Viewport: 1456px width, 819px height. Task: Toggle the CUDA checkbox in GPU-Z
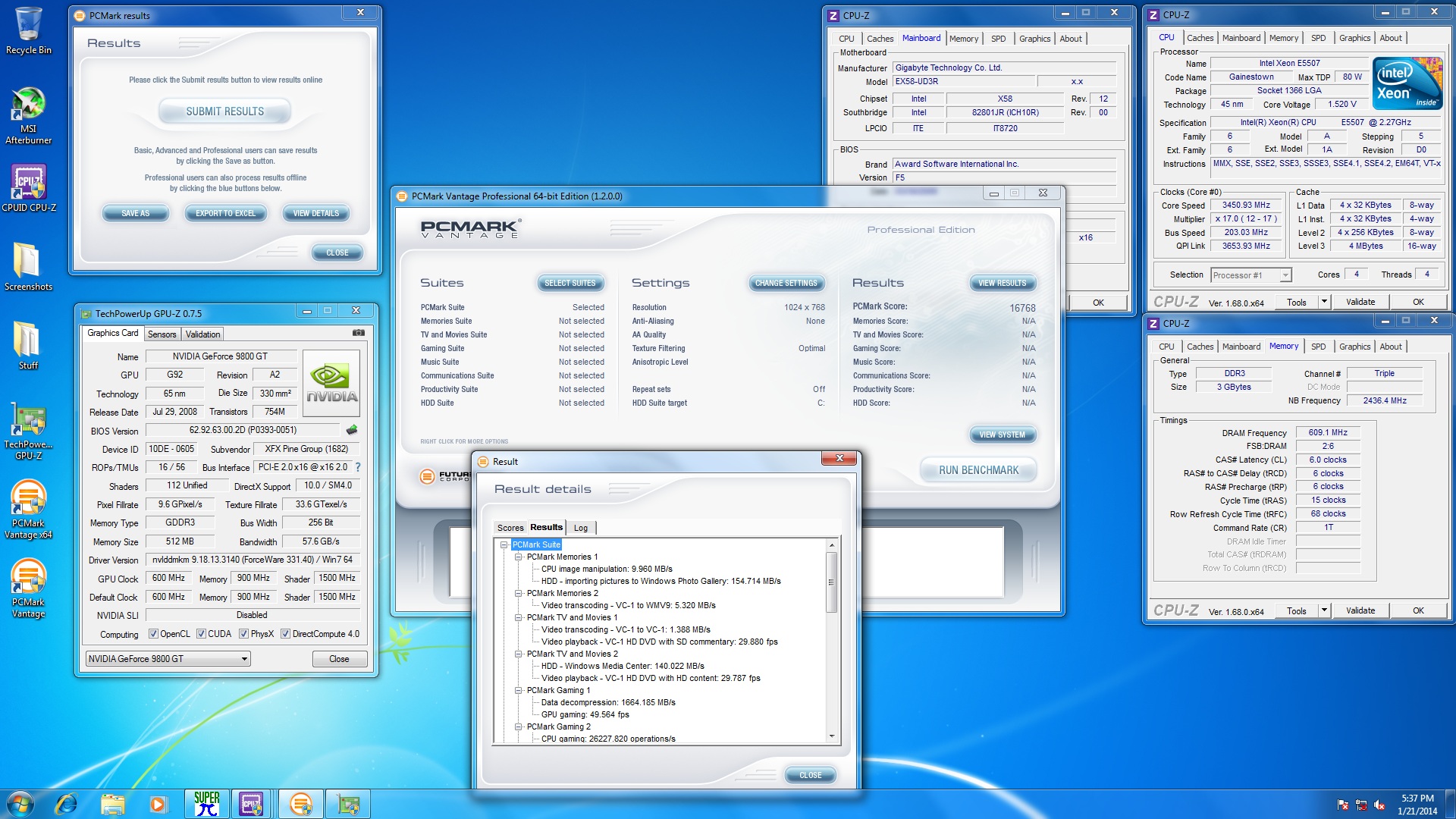[x=201, y=634]
